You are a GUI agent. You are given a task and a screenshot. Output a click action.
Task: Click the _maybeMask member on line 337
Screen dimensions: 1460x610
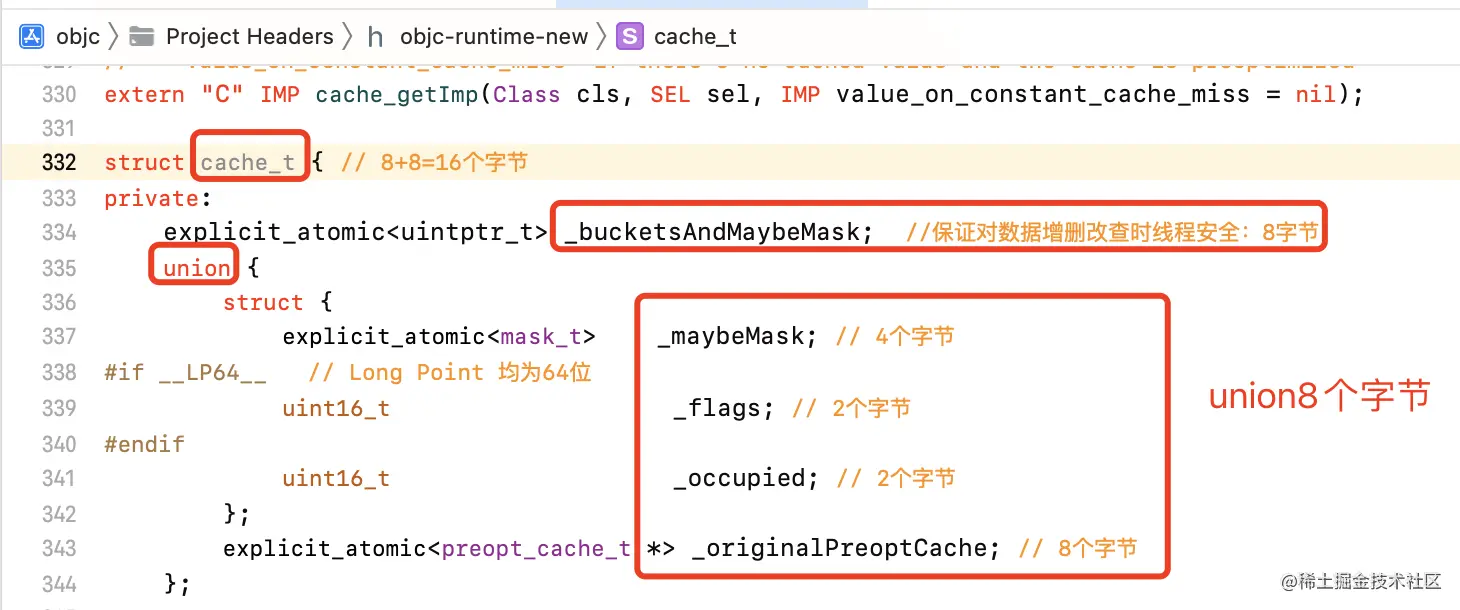pos(733,337)
